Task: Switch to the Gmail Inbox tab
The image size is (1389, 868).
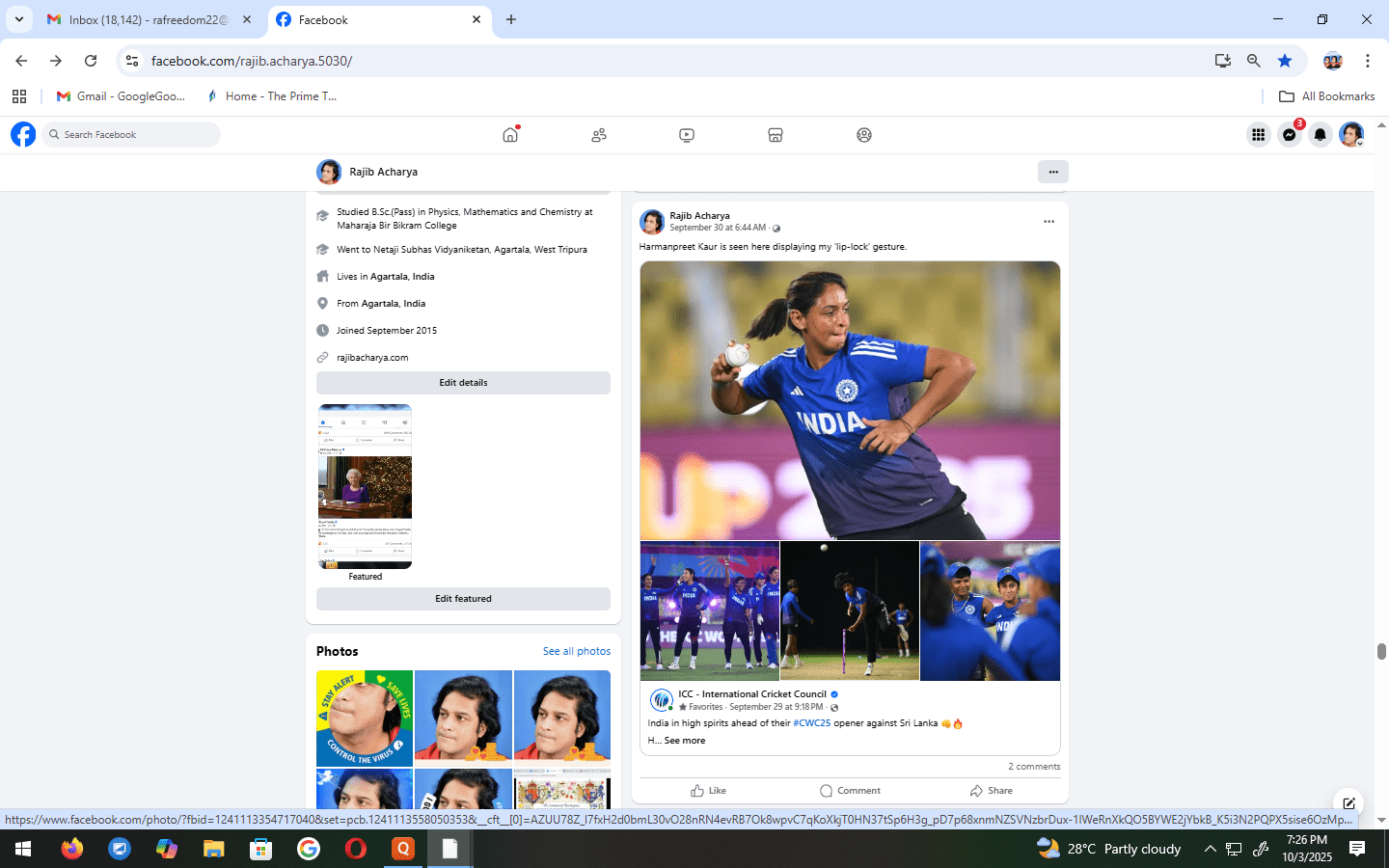Action: point(150,19)
